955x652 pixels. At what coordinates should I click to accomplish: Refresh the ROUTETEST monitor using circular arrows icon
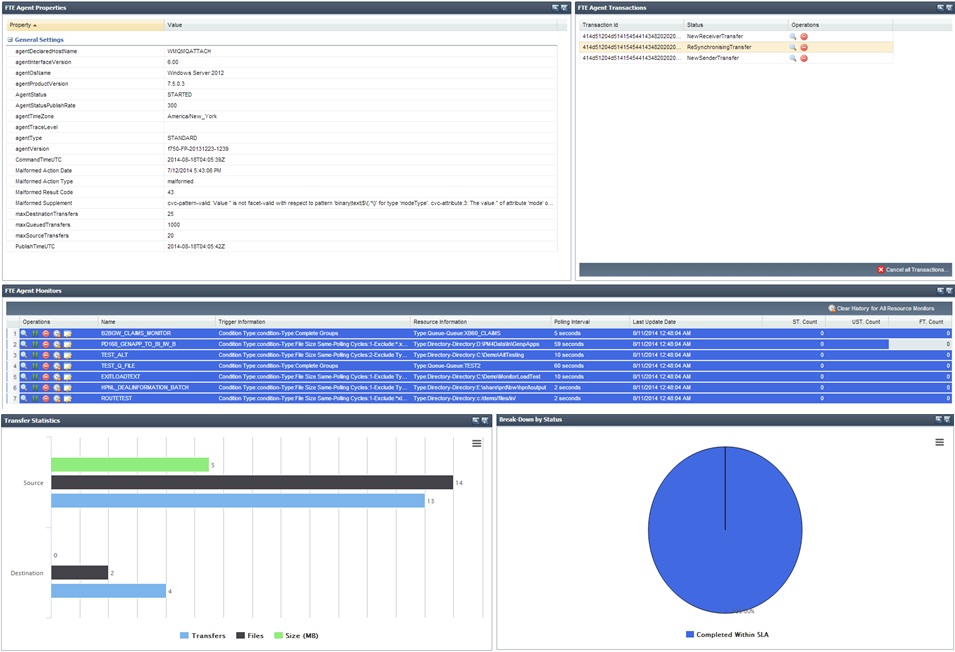(57, 397)
